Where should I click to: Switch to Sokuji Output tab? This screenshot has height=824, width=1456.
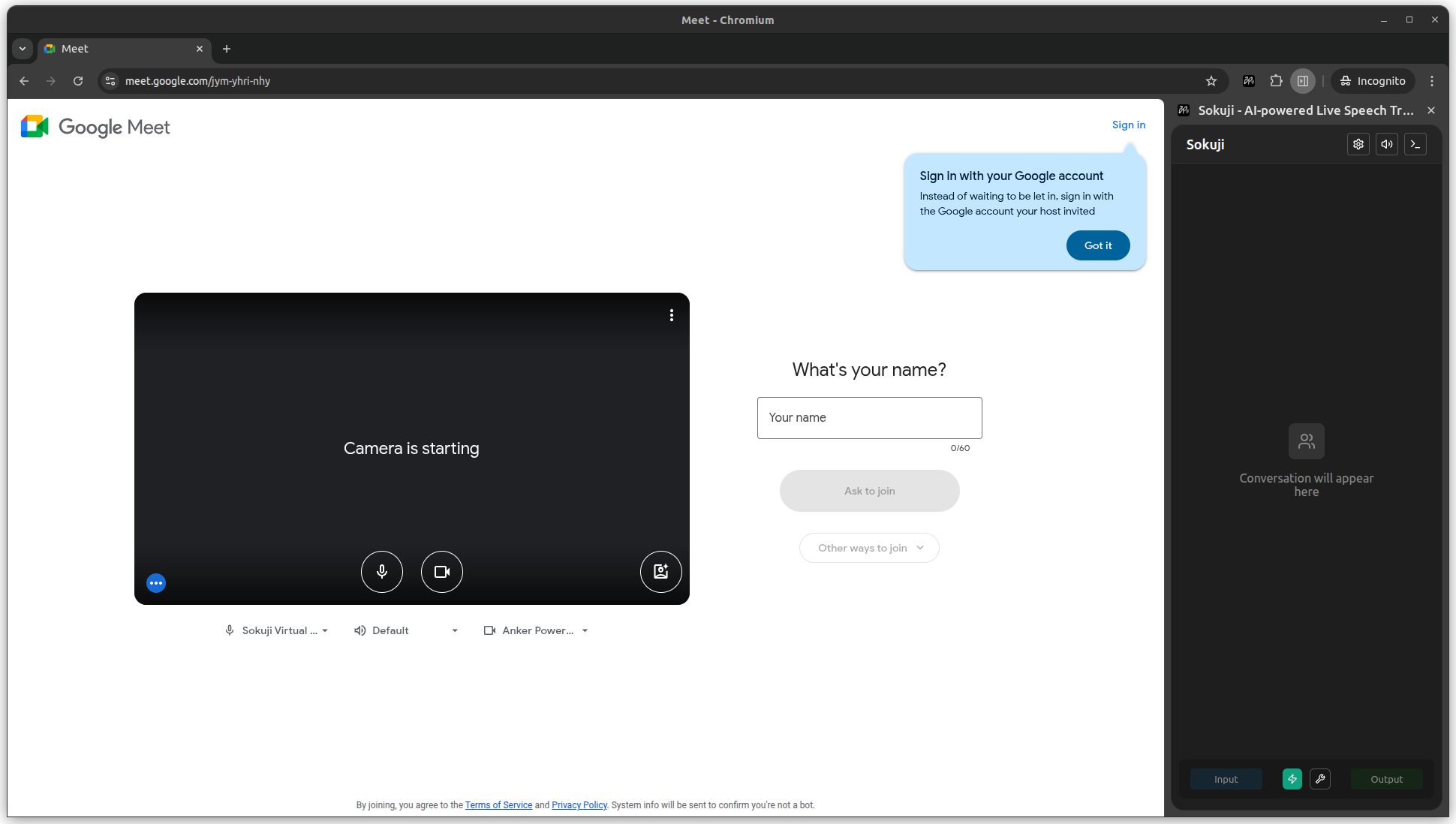point(1386,779)
